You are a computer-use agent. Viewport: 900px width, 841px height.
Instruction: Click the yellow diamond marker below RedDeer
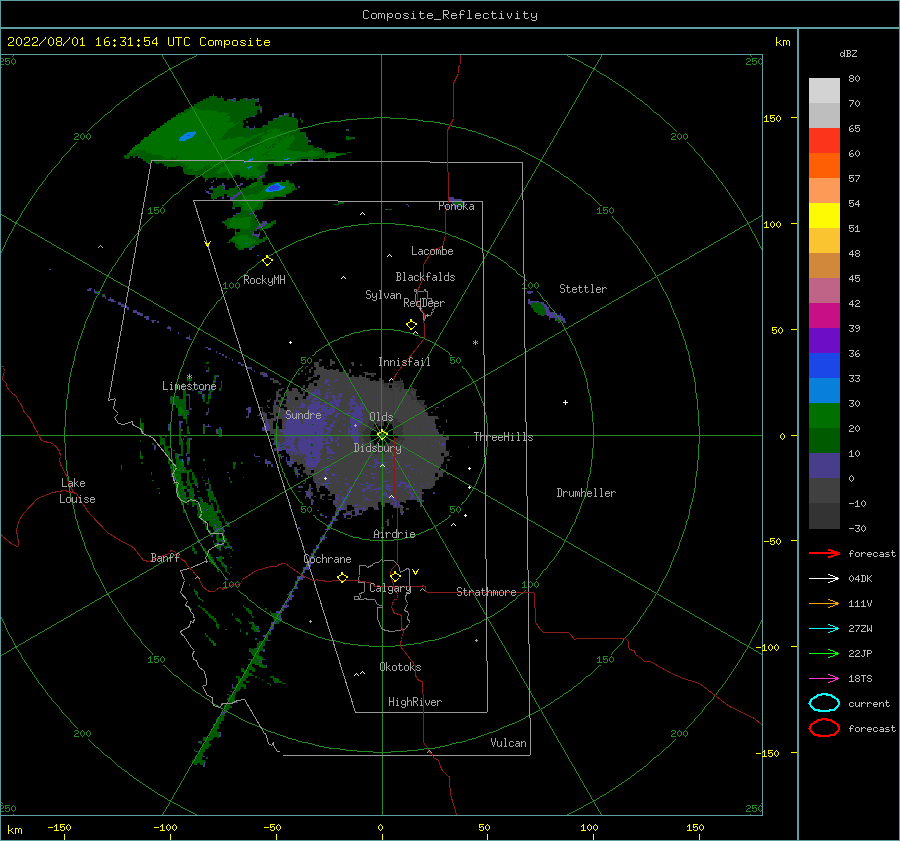click(411, 325)
